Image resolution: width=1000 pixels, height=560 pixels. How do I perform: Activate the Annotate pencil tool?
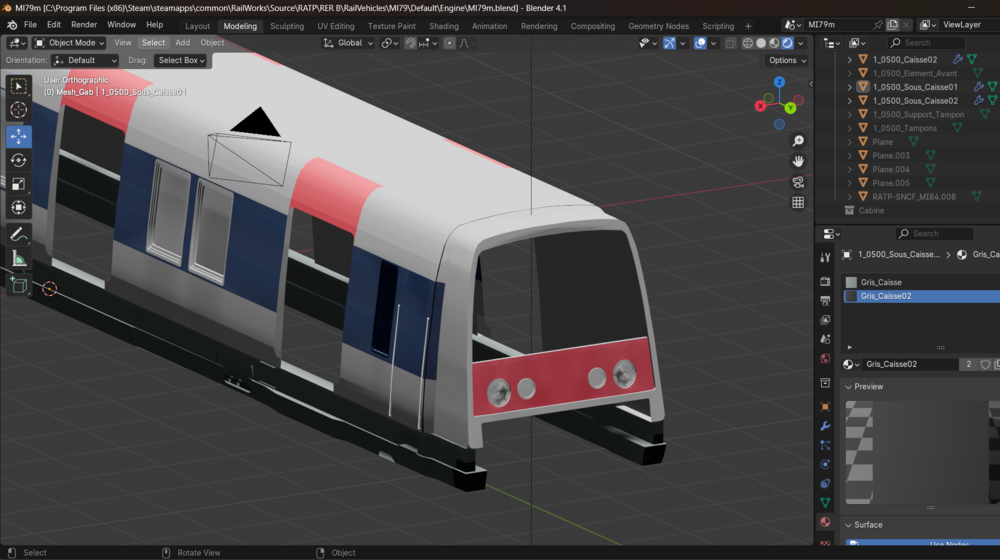(18, 235)
